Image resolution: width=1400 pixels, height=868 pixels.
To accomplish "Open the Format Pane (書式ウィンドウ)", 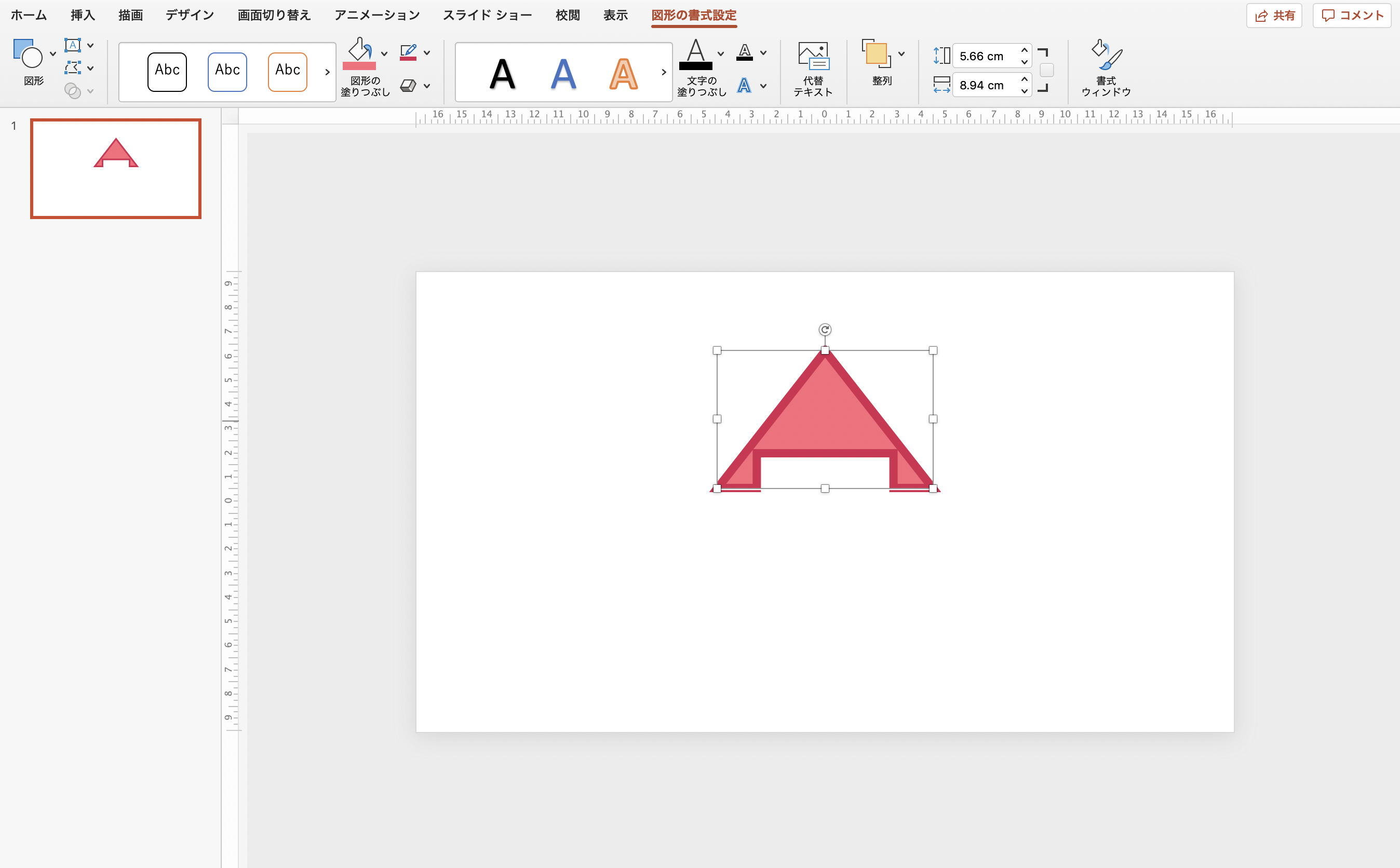I will 1106,67.
